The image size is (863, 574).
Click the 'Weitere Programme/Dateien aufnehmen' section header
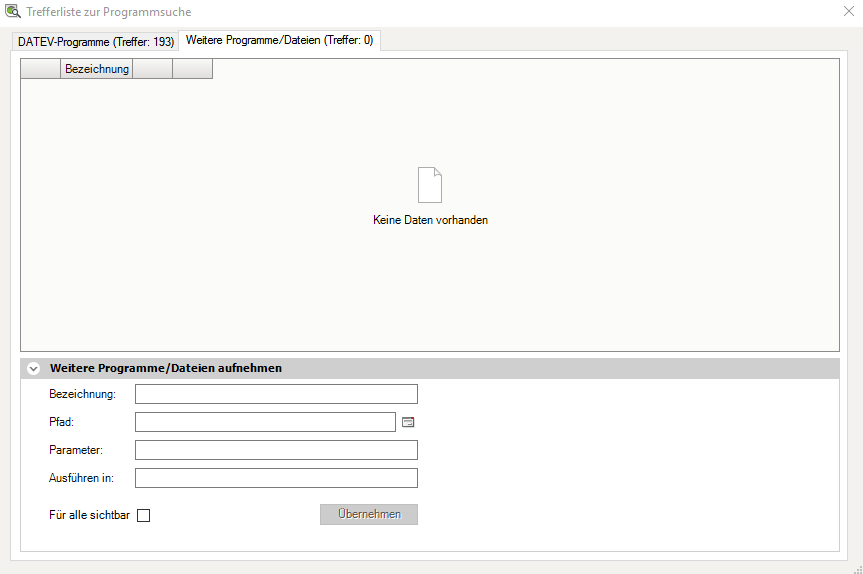click(166, 368)
